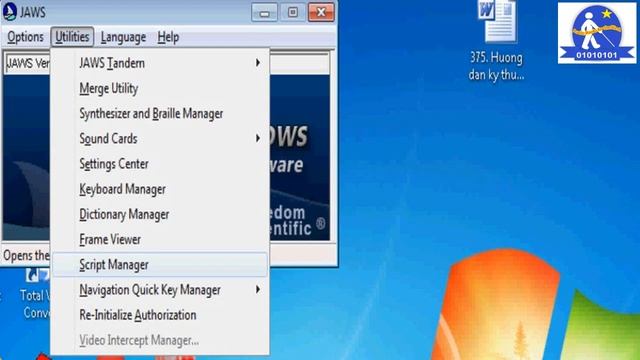
Task: Choose Re-Initialize Authorization
Action: 160,315
